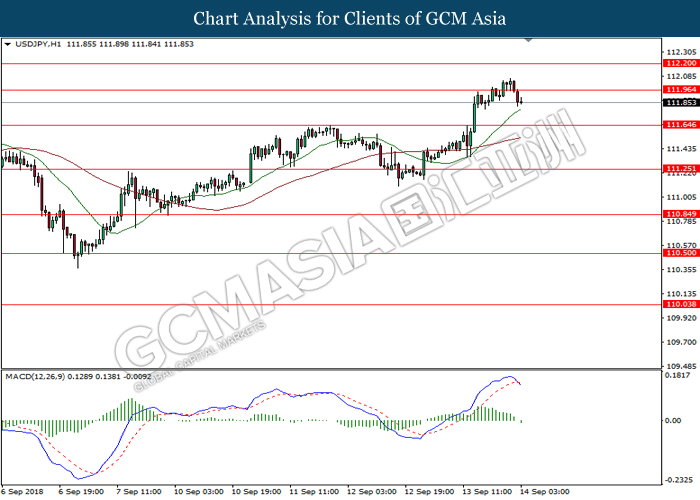Click the 109.485 price axis value
Viewport: 700px width, 500px height.
point(681,366)
